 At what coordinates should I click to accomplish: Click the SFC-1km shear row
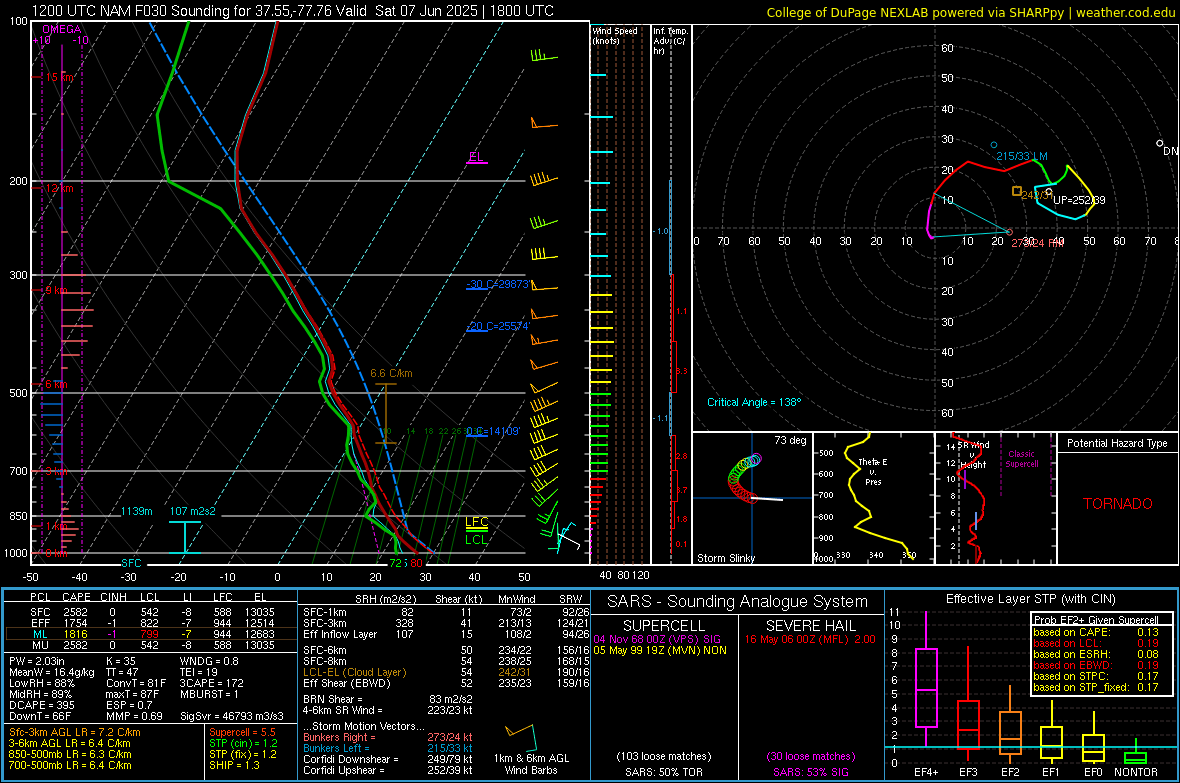(x=446, y=613)
